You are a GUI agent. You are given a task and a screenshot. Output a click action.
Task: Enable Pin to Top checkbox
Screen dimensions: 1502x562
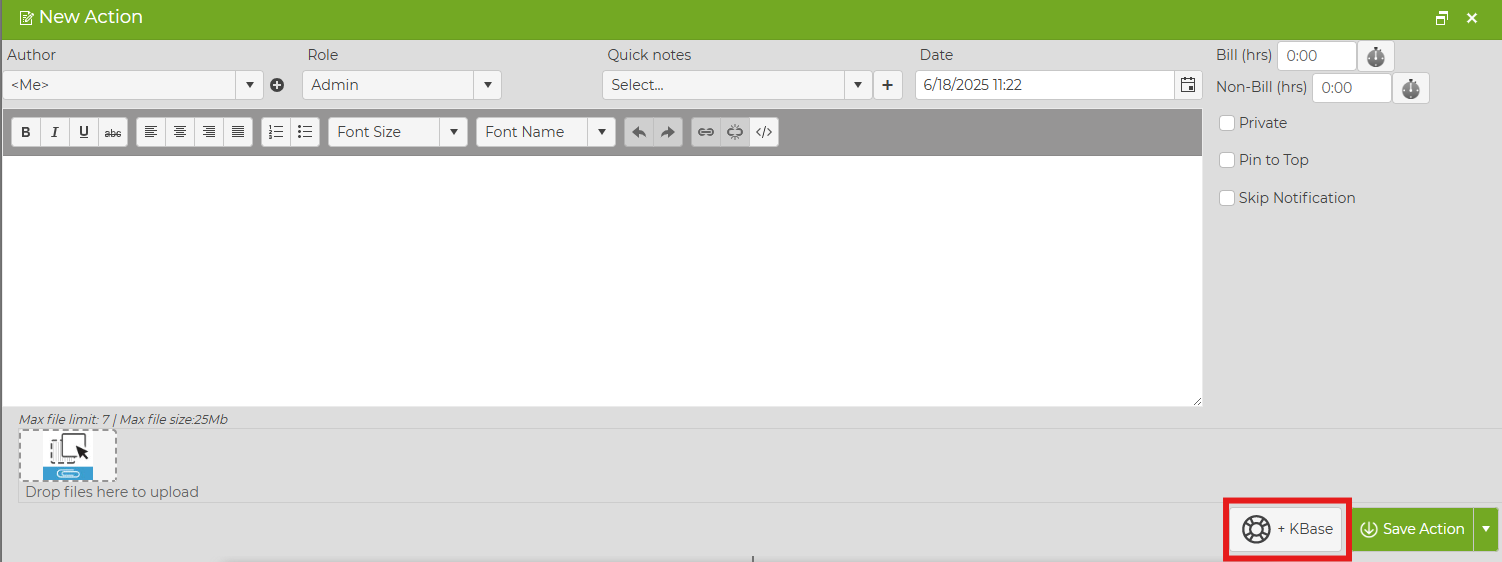click(1227, 160)
